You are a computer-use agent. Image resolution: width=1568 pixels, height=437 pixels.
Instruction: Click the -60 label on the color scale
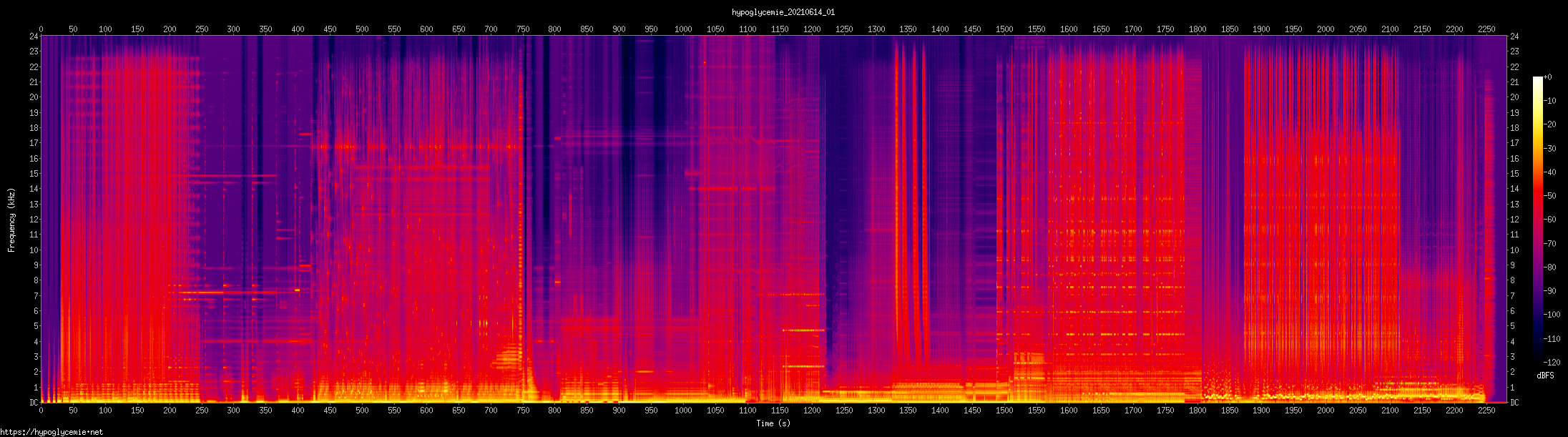click(1552, 220)
